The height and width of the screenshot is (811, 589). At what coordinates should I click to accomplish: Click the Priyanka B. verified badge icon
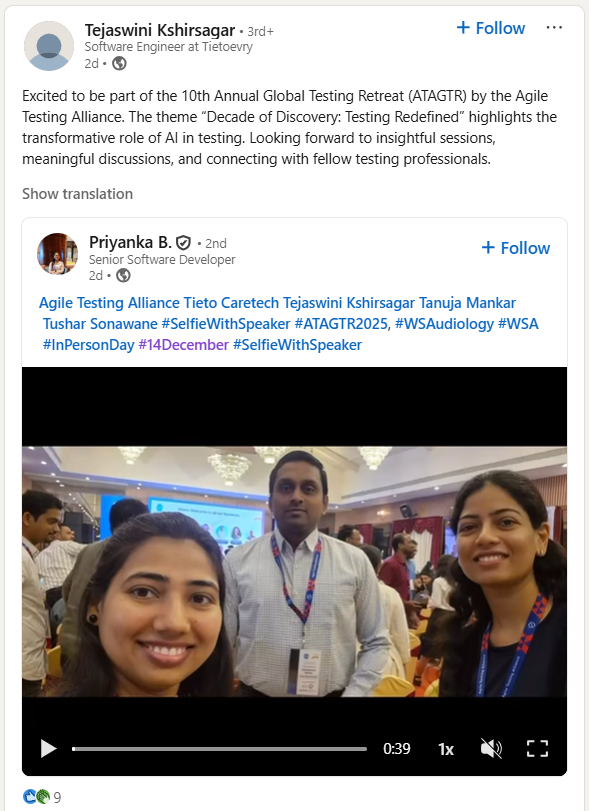tap(183, 243)
